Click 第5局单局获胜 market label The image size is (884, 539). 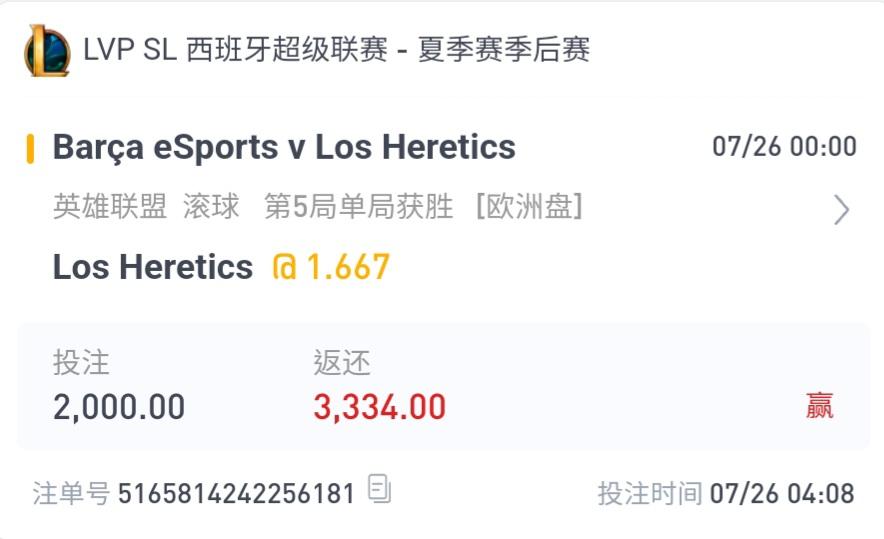pyautogui.click(x=359, y=206)
